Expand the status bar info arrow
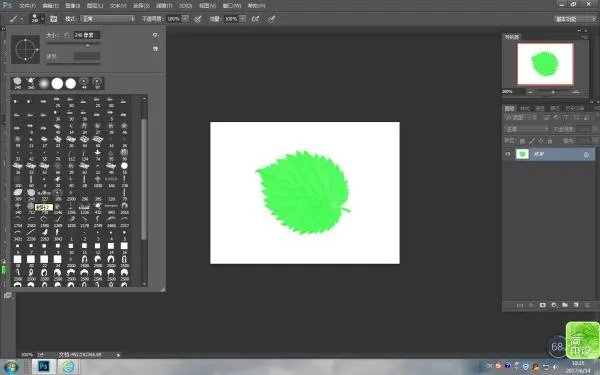Screen dimensions: 600x375 [118, 355]
